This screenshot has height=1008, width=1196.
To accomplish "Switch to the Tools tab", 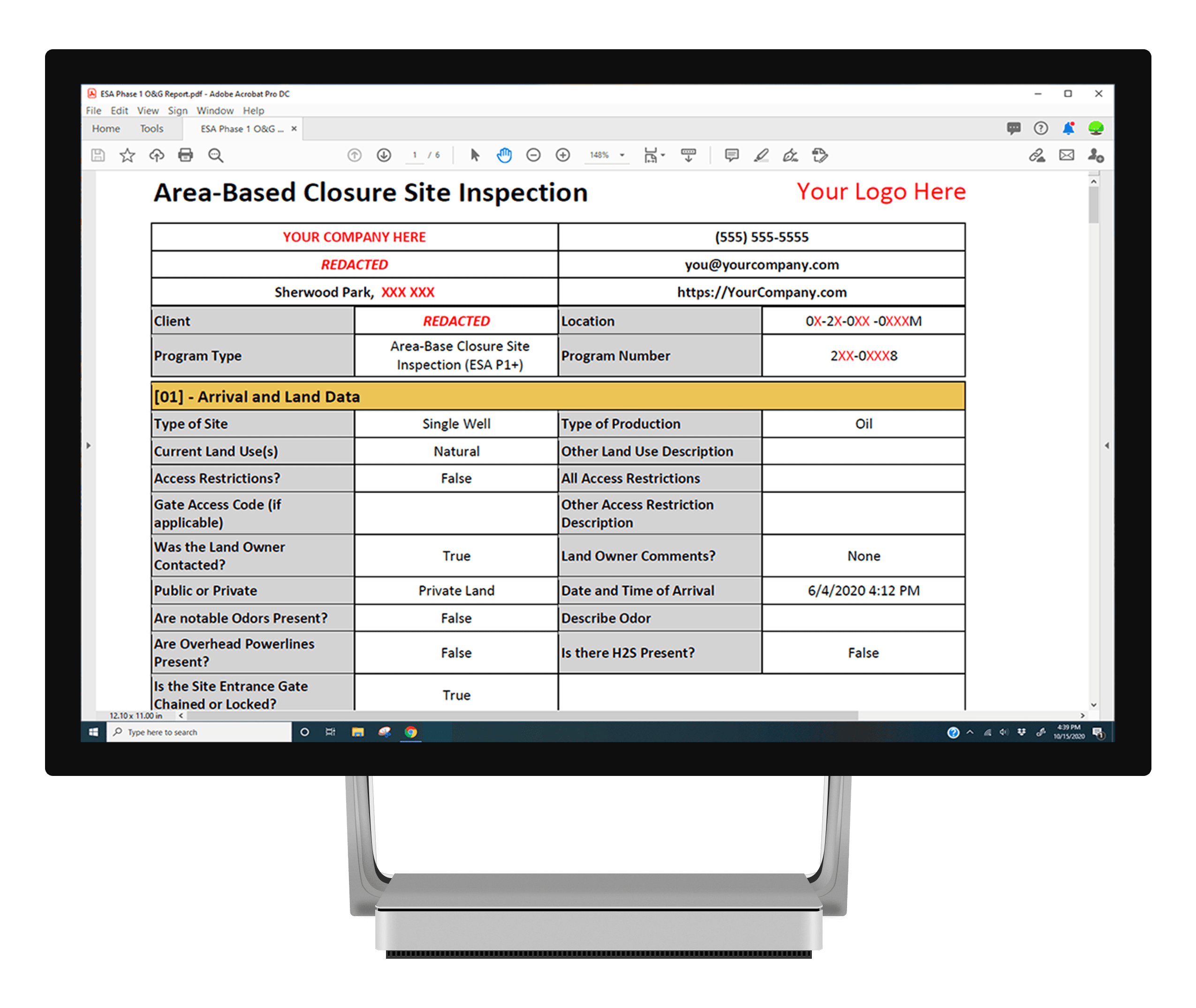I will (x=151, y=128).
